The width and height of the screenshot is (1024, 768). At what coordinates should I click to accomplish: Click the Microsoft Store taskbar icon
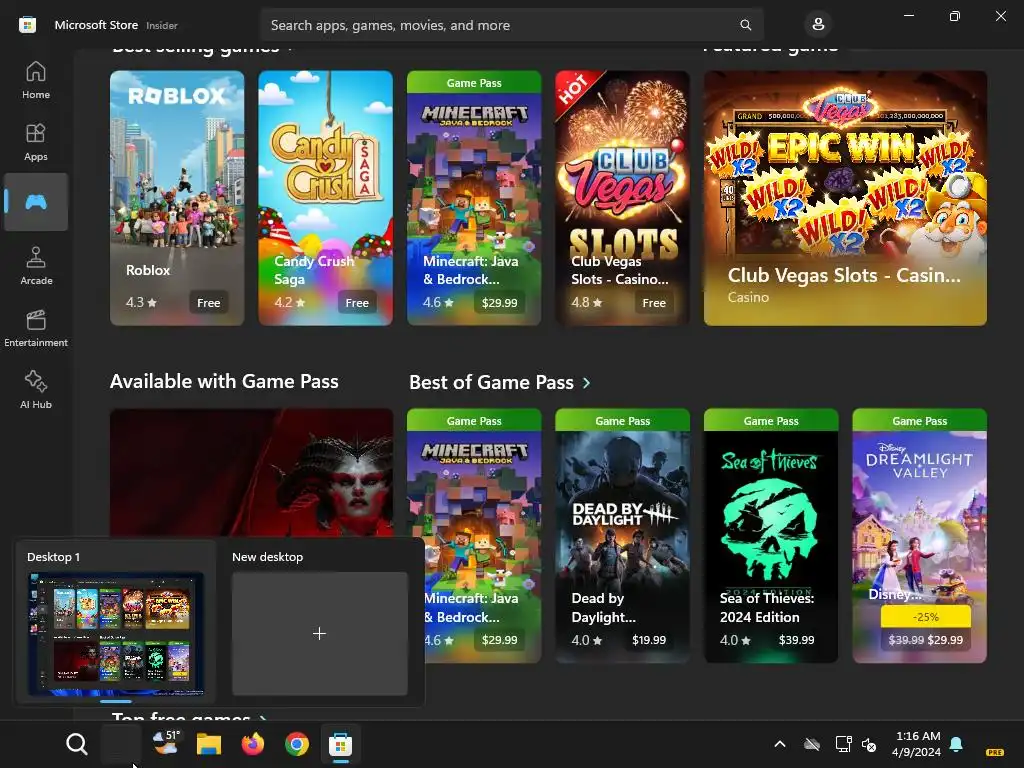(340, 744)
